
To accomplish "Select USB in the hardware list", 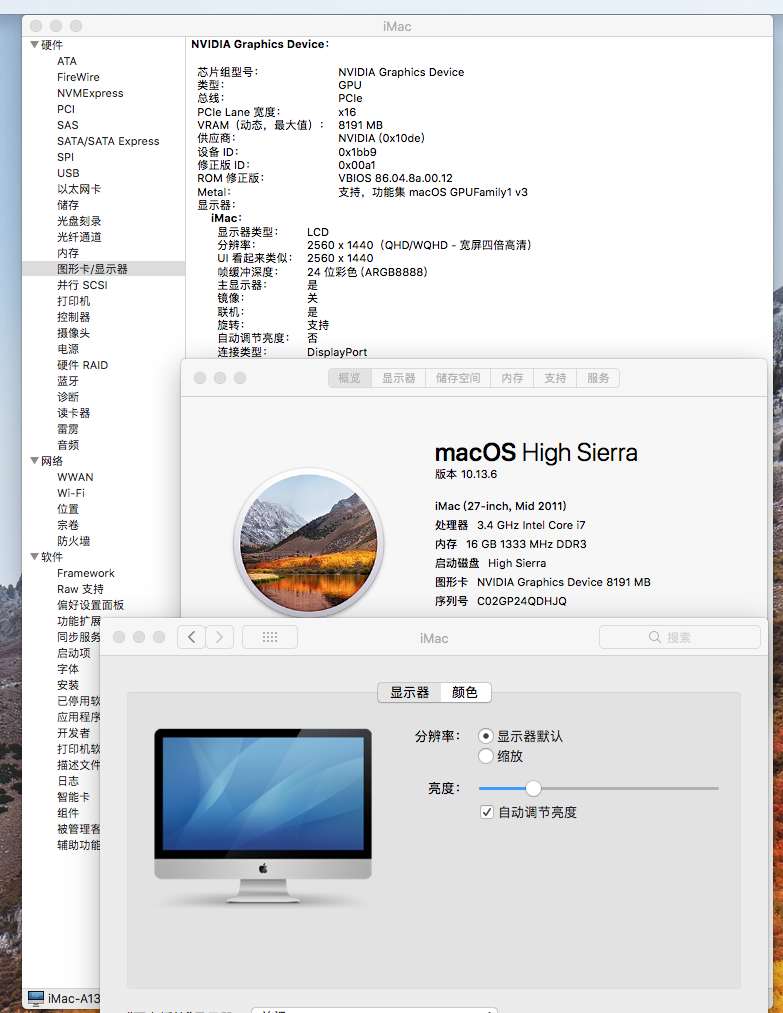I will (68, 173).
